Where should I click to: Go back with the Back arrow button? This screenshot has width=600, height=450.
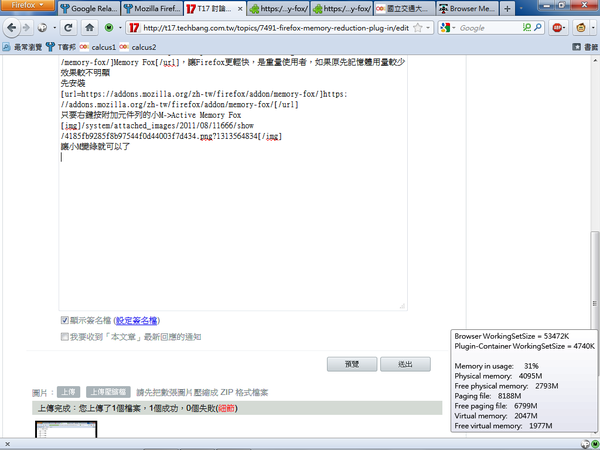pos(11,28)
